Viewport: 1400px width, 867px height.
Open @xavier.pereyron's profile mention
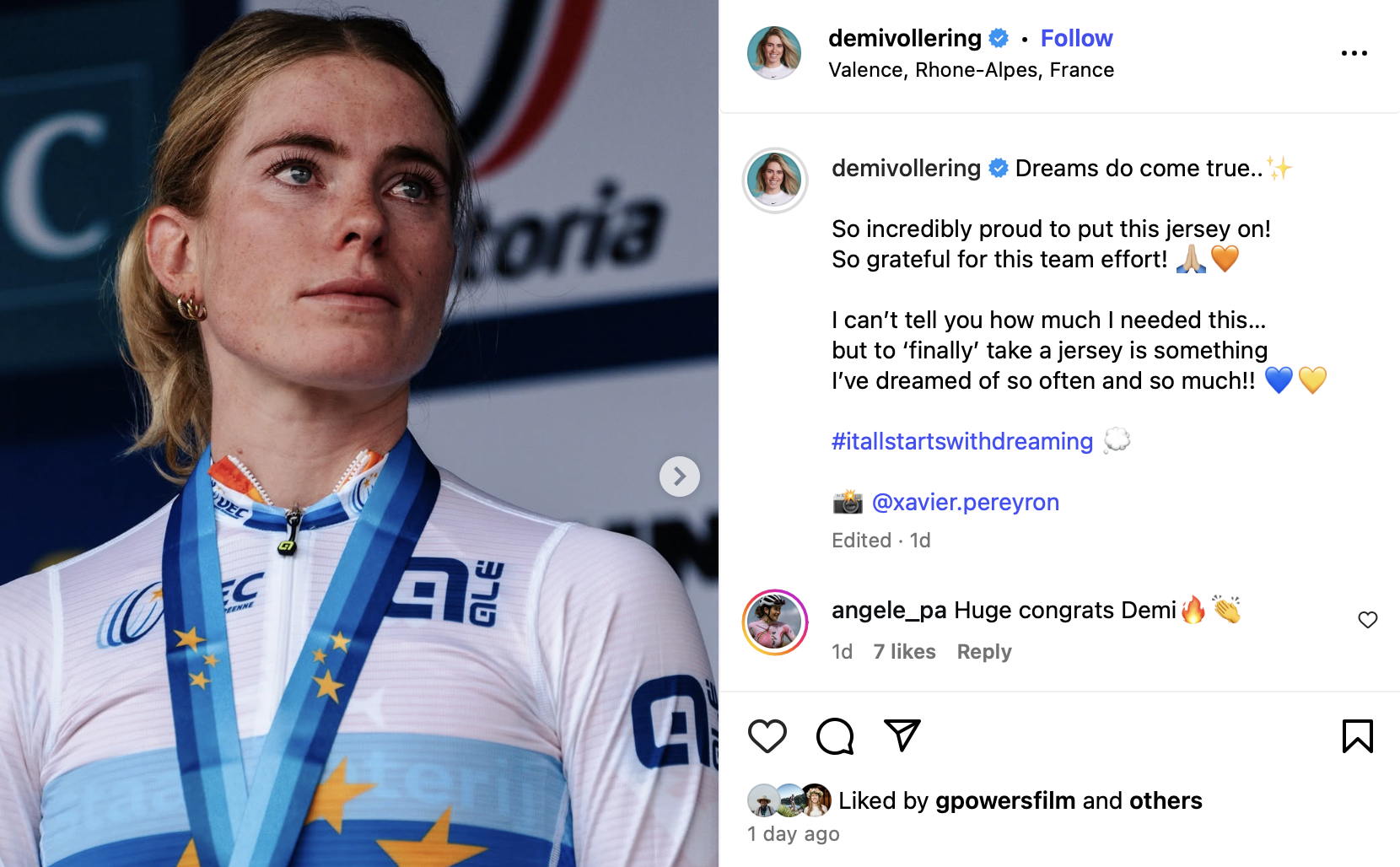[x=965, y=503]
